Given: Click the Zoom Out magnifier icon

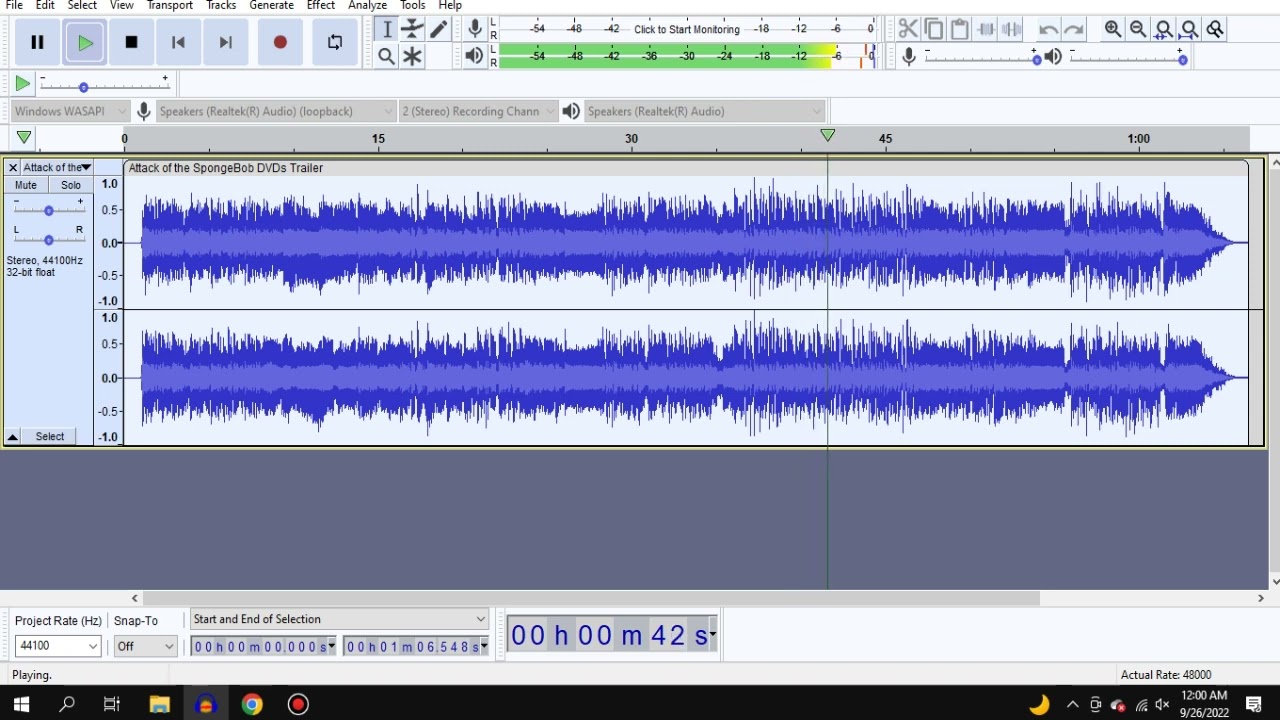Looking at the screenshot, I should coord(1138,29).
